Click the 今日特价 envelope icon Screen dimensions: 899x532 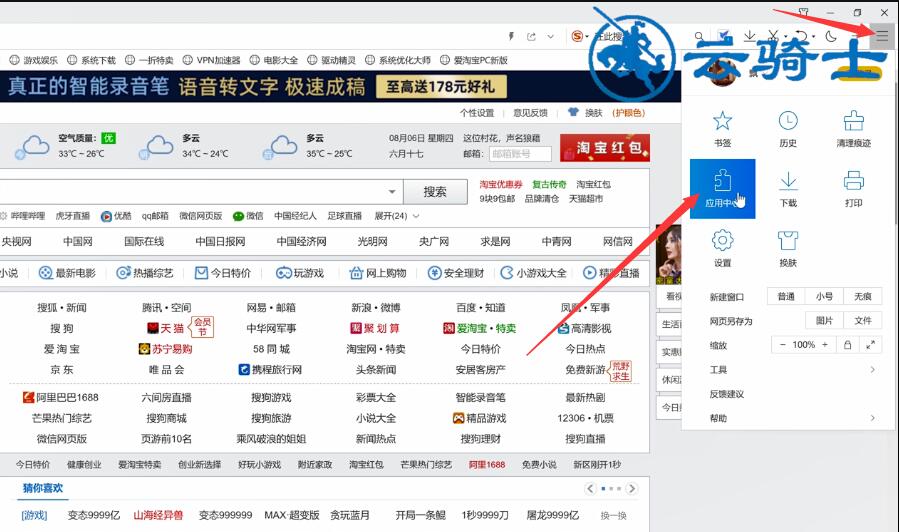201,273
